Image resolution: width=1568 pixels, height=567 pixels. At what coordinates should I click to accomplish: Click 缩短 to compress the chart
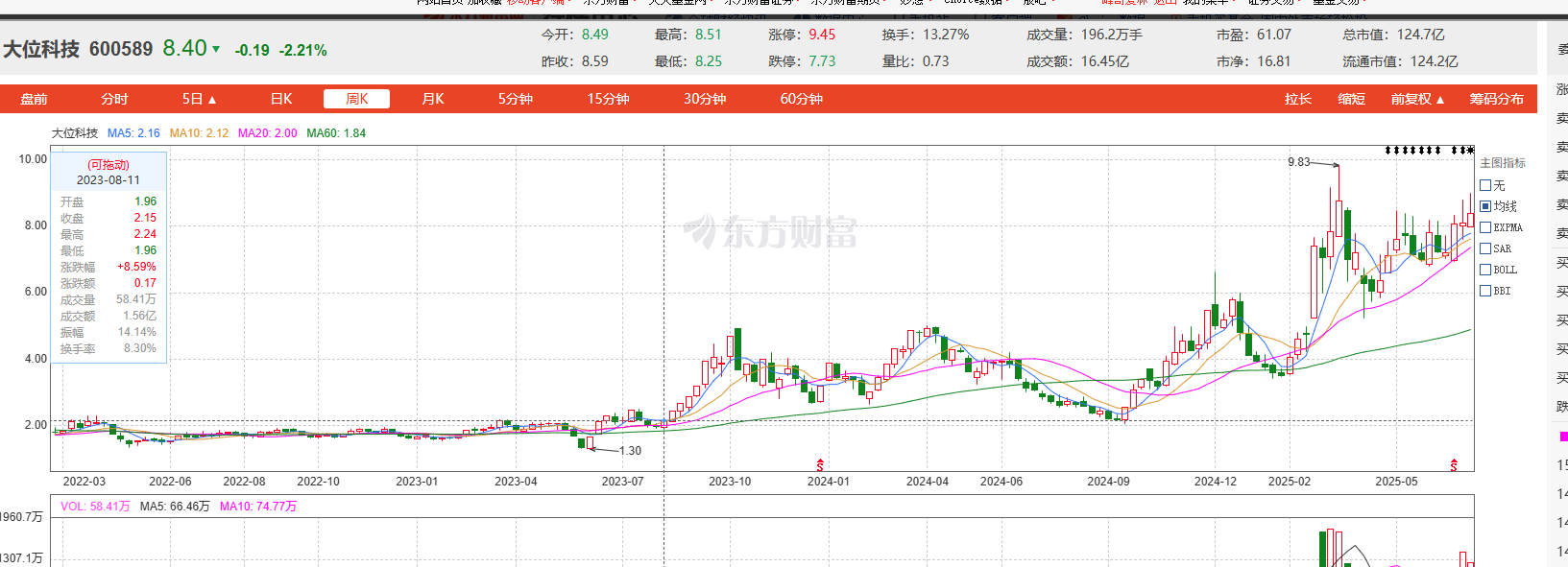(x=1352, y=99)
